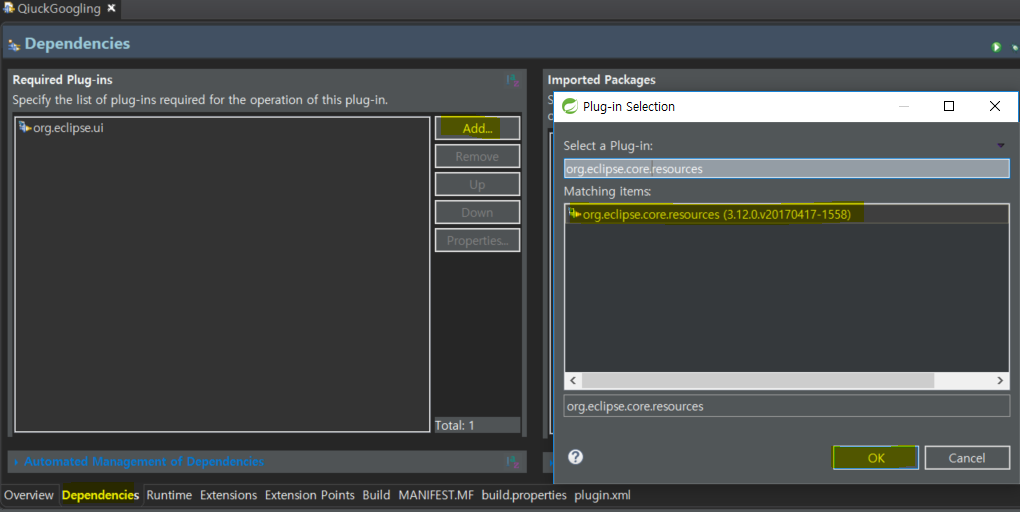The height and width of the screenshot is (512, 1020).
Task: Switch to the Extension Points tab
Action: click(310, 495)
